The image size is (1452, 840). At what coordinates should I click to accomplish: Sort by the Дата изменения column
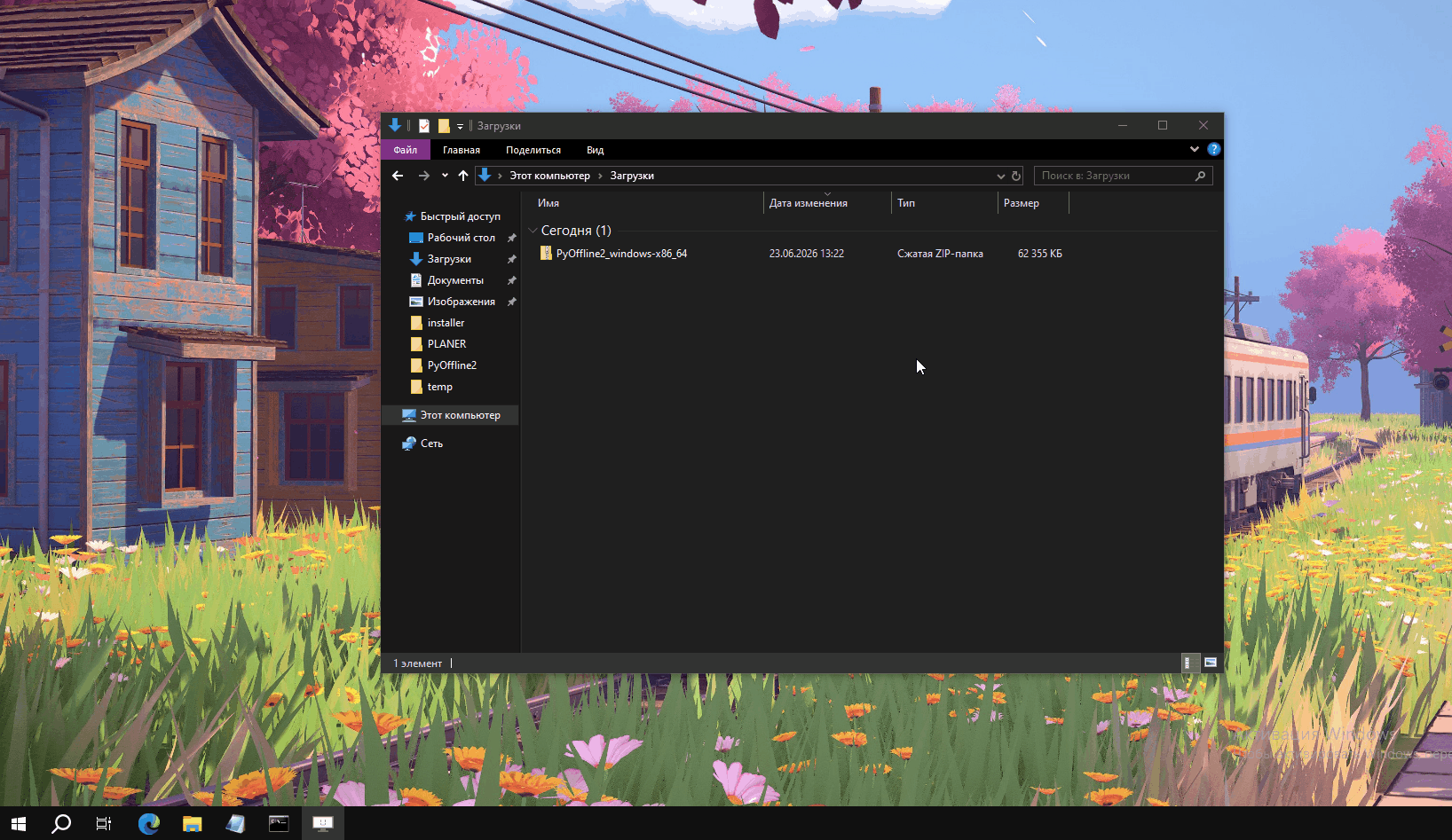coord(809,203)
